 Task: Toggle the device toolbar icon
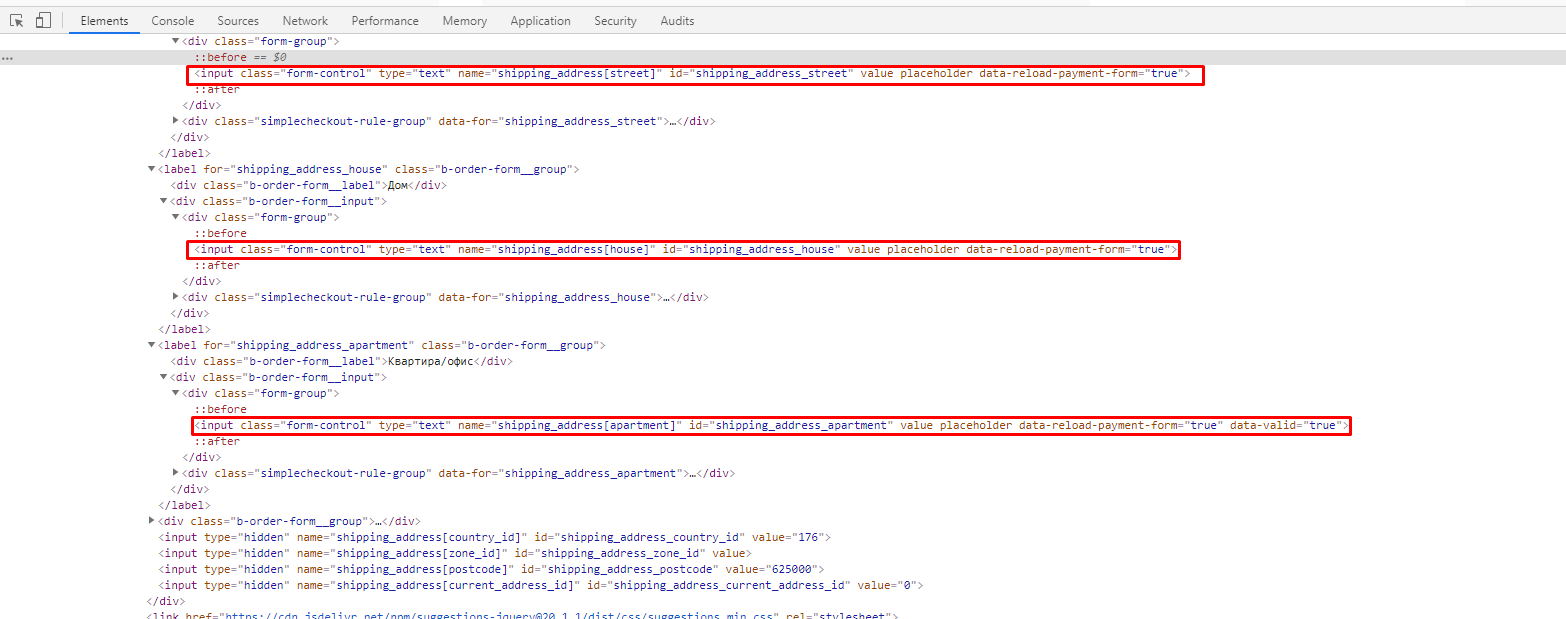[43, 20]
